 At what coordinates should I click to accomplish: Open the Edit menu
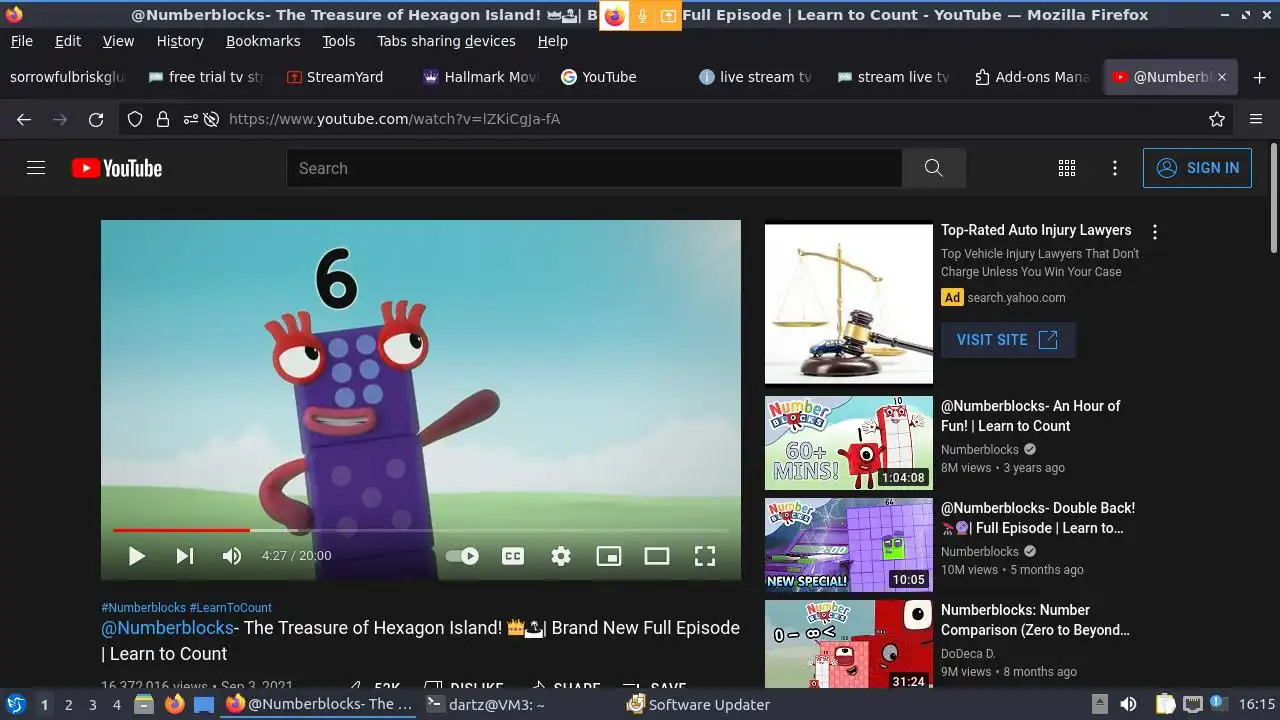coord(68,41)
